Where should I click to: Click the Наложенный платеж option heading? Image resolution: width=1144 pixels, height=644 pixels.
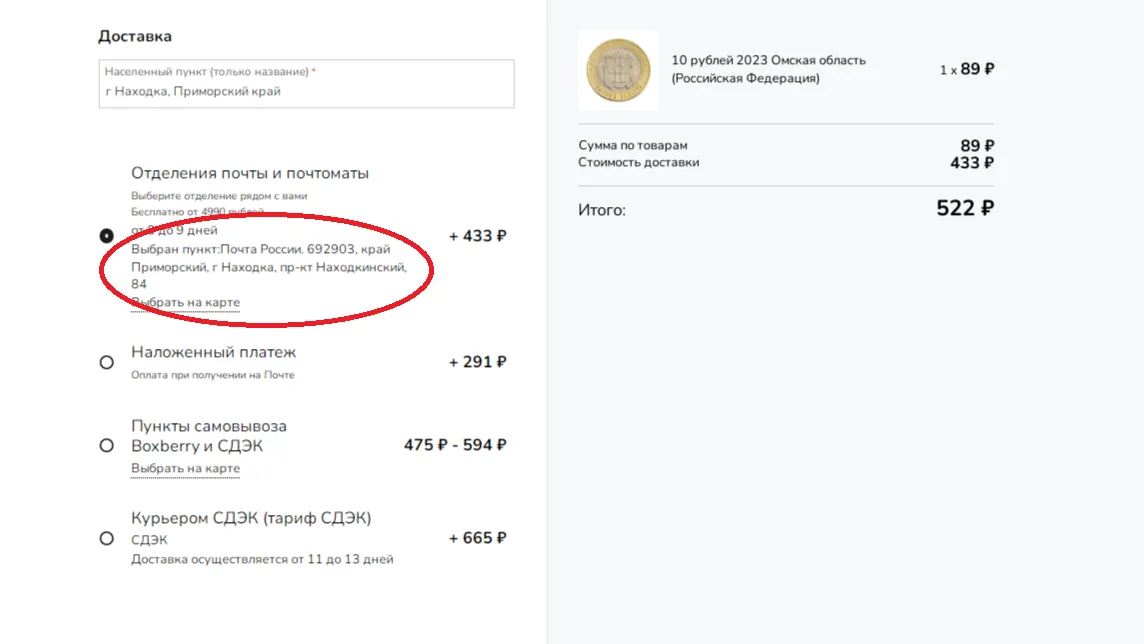tap(214, 352)
